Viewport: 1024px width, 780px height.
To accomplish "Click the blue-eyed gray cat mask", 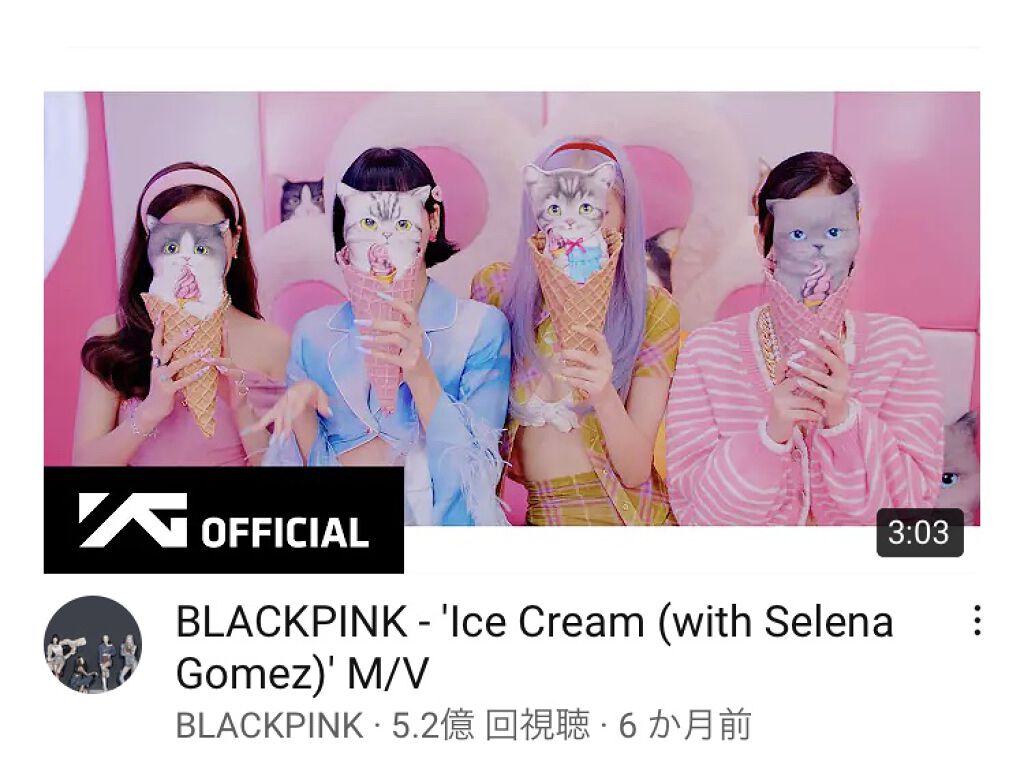I will (811, 242).
